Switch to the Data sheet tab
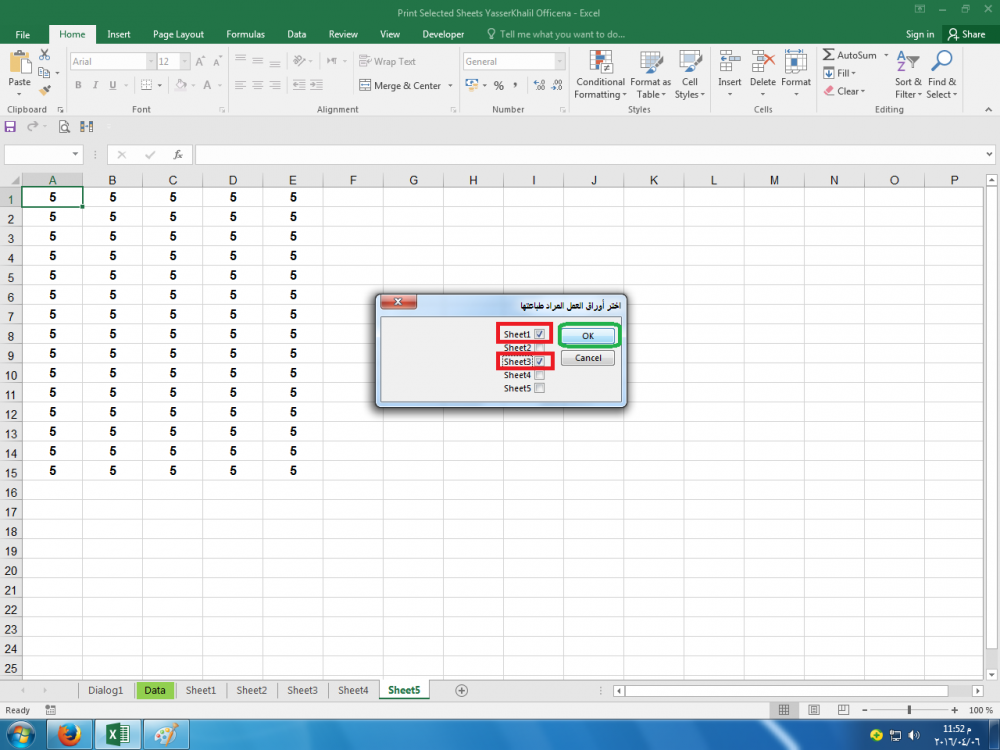1000x750 pixels. 155,691
